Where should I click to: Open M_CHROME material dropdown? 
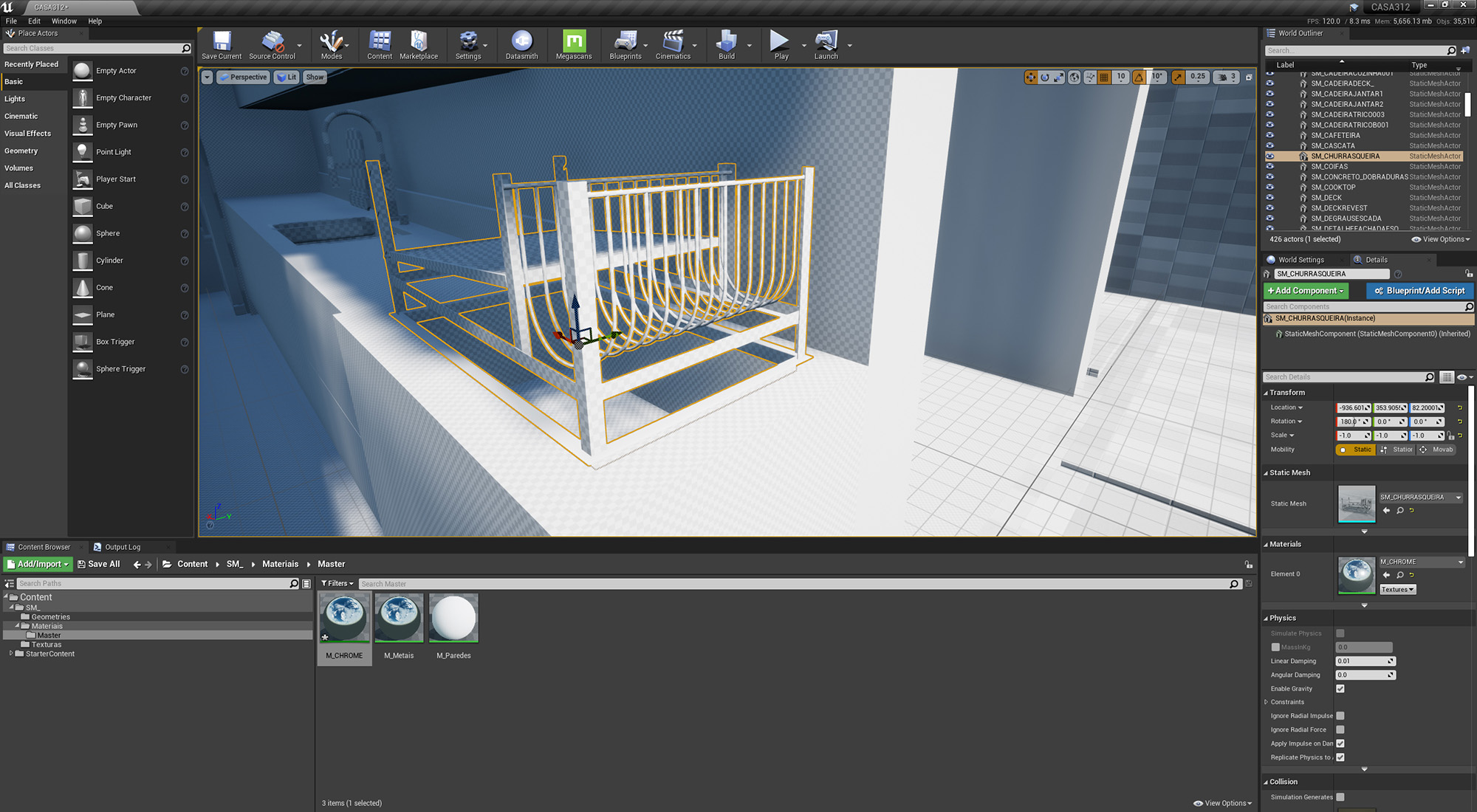(x=1422, y=562)
